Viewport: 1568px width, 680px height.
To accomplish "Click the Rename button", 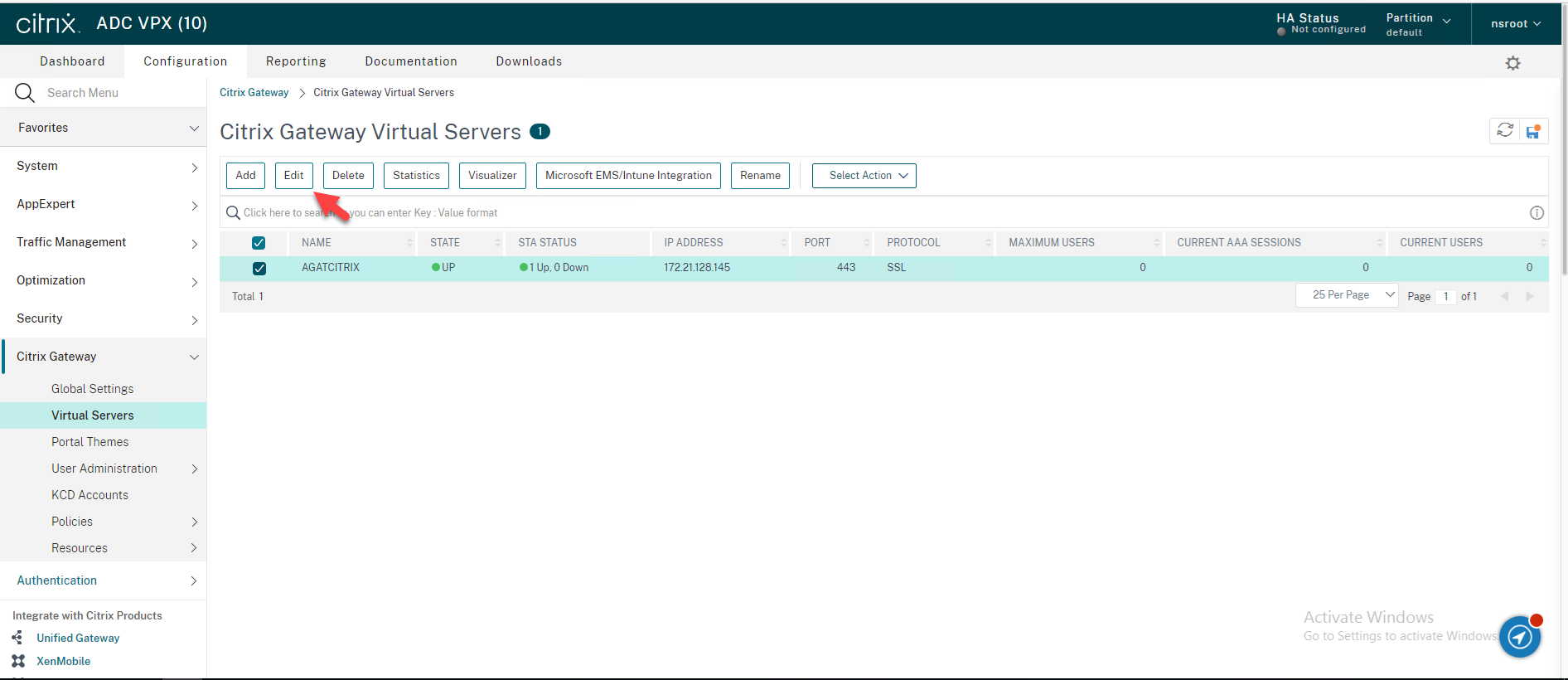I will click(760, 176).
